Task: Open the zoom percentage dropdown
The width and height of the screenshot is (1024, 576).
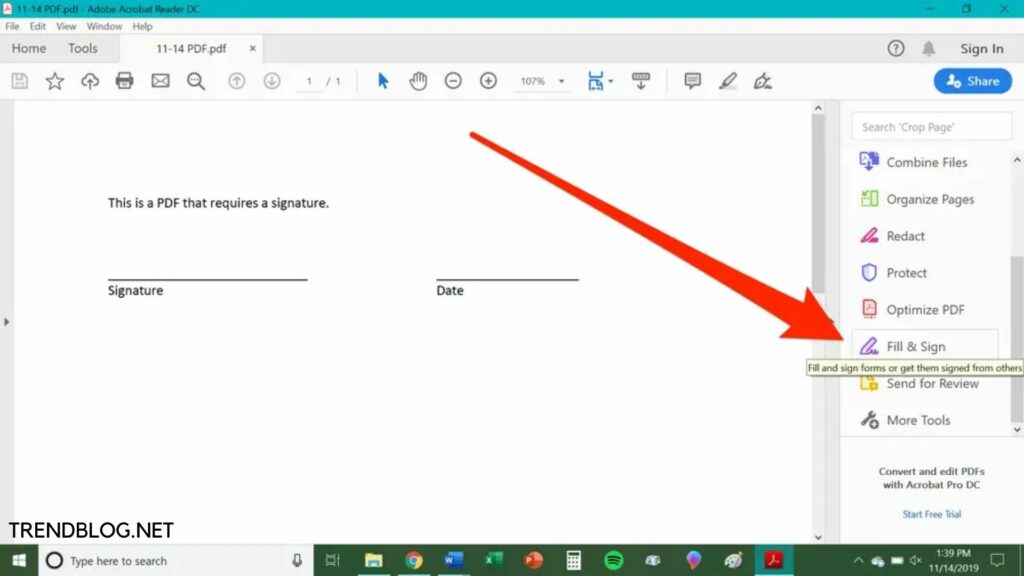Action: pos(560,81)
